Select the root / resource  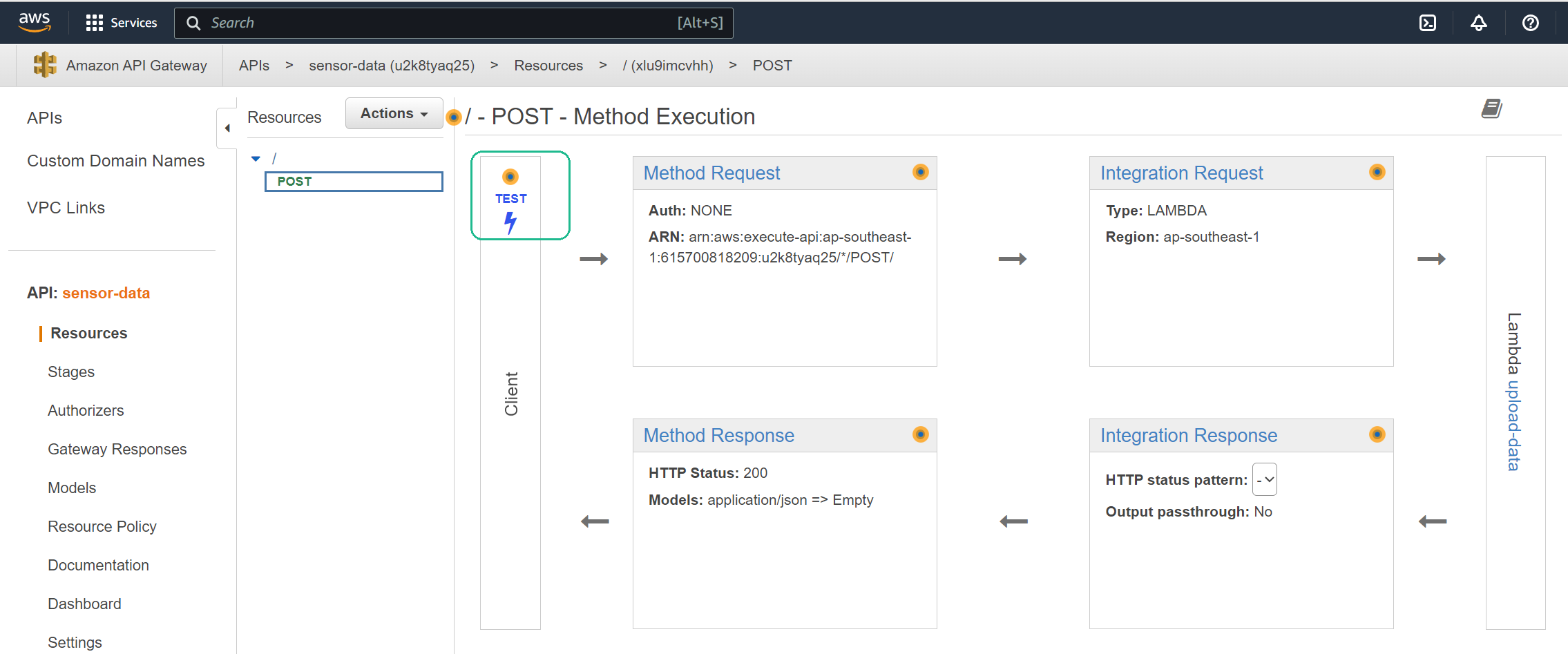[x=274, y=159]
